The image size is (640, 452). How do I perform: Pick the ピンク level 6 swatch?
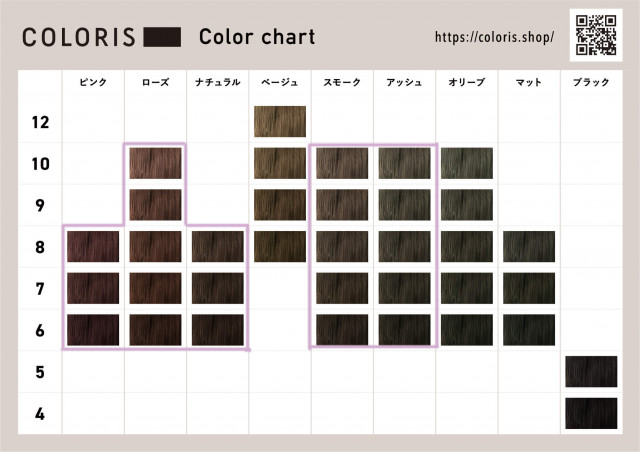(x=93, y=329)
